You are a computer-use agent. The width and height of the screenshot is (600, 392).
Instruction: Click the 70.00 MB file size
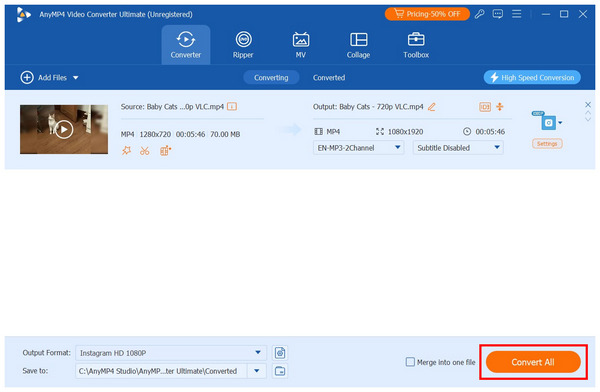225,134
